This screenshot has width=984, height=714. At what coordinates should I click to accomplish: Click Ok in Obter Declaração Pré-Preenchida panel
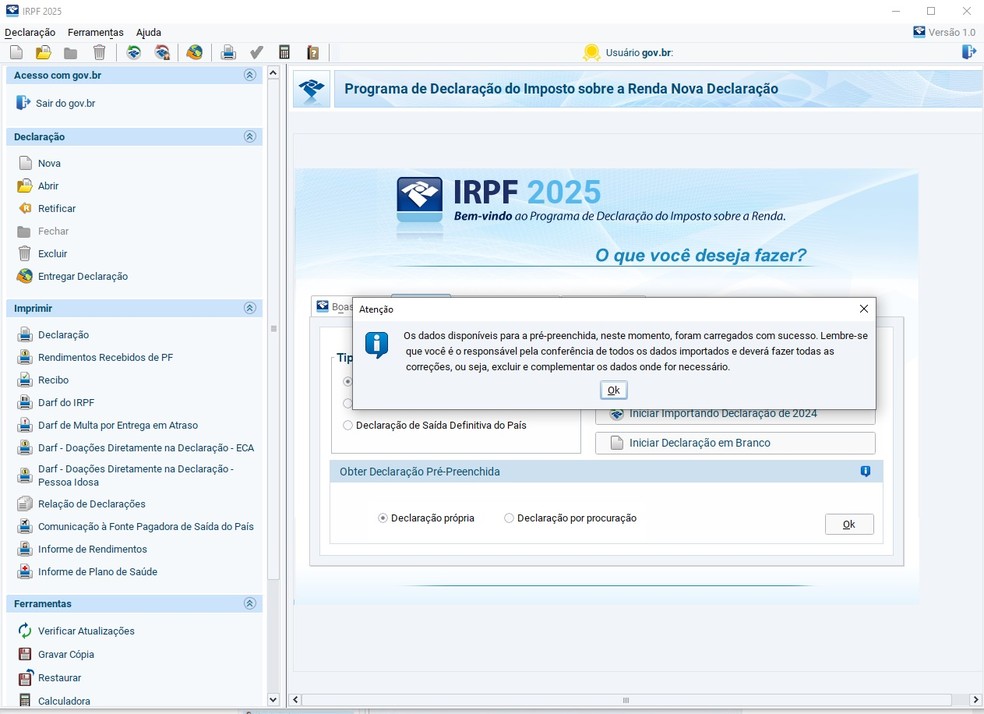pos(849,525)
